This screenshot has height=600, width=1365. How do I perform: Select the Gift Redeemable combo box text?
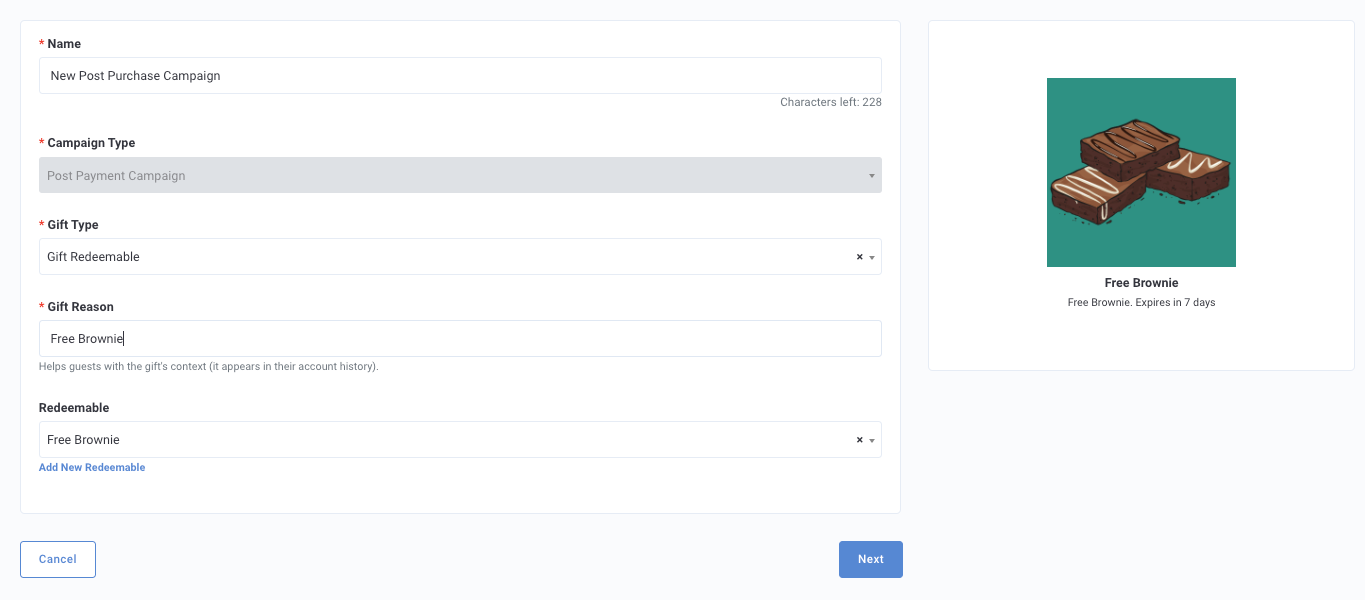93,257
